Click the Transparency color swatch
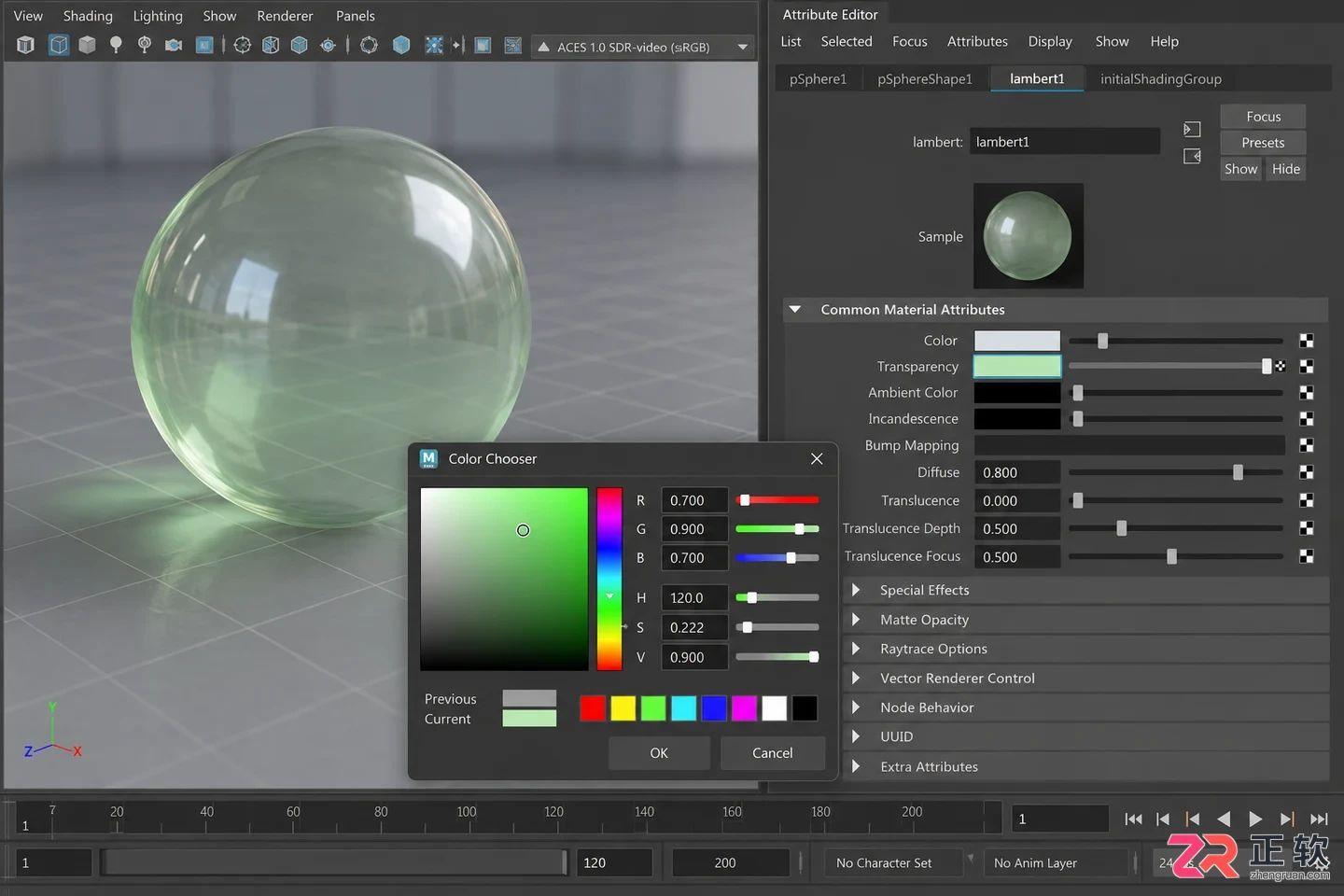The width and height of the screenshot is (1344, 896). pos(1017,367)
